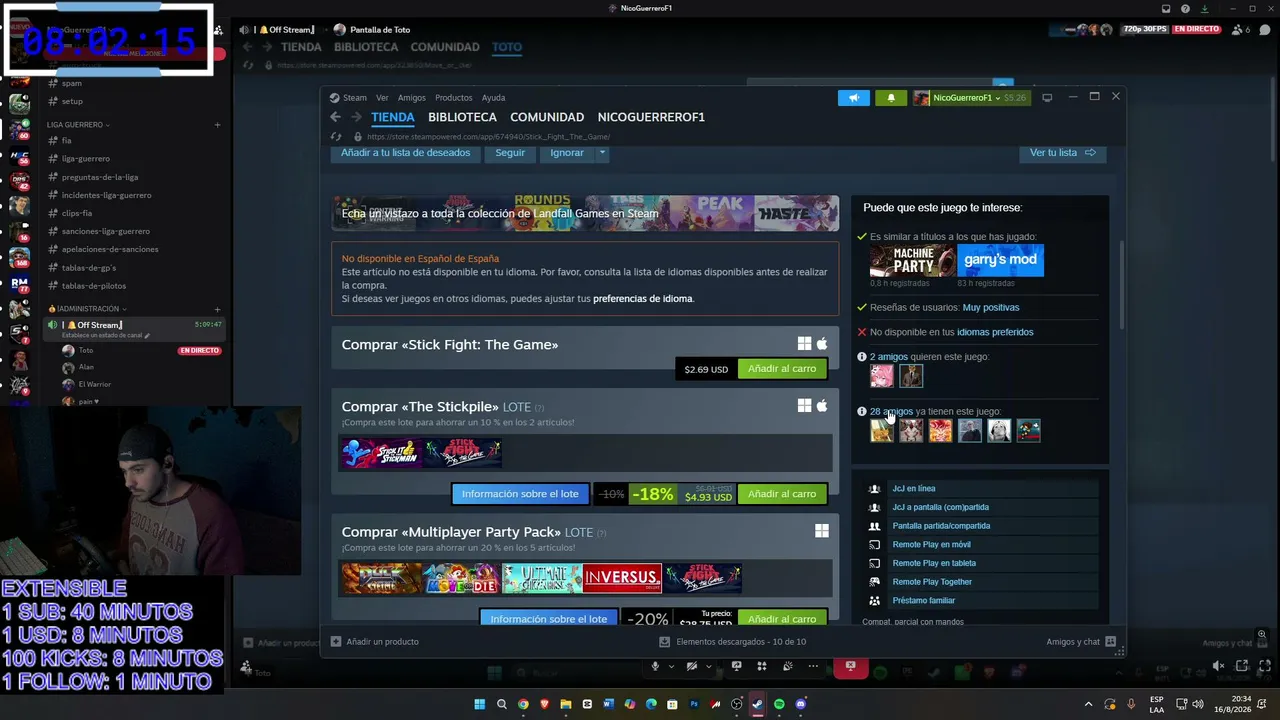Open Steam announcements megaphone button
Viewport: 1280px width, 720px height.
[853, 98]
